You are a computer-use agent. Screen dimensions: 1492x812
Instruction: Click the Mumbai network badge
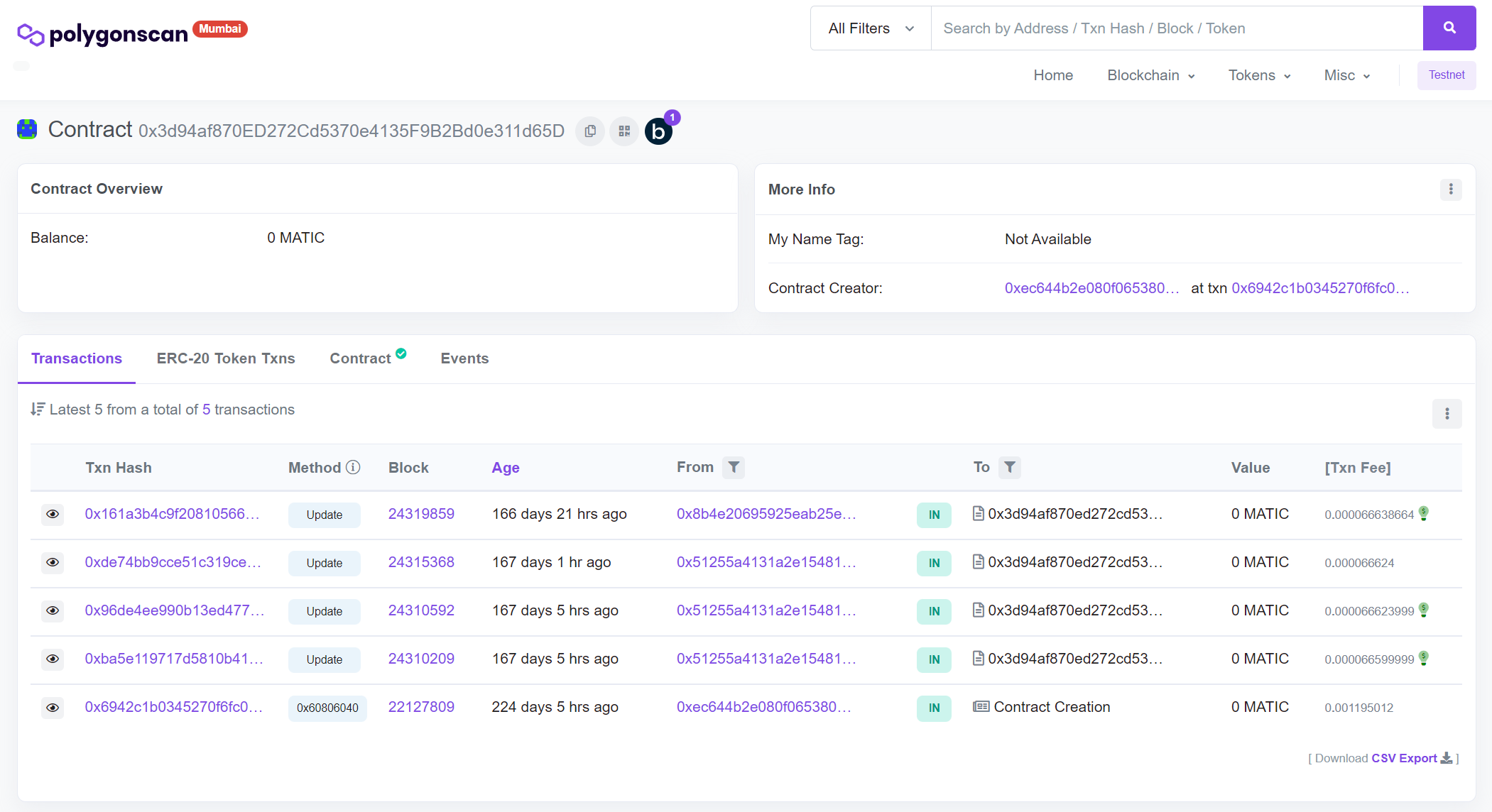tap(220, 29)
